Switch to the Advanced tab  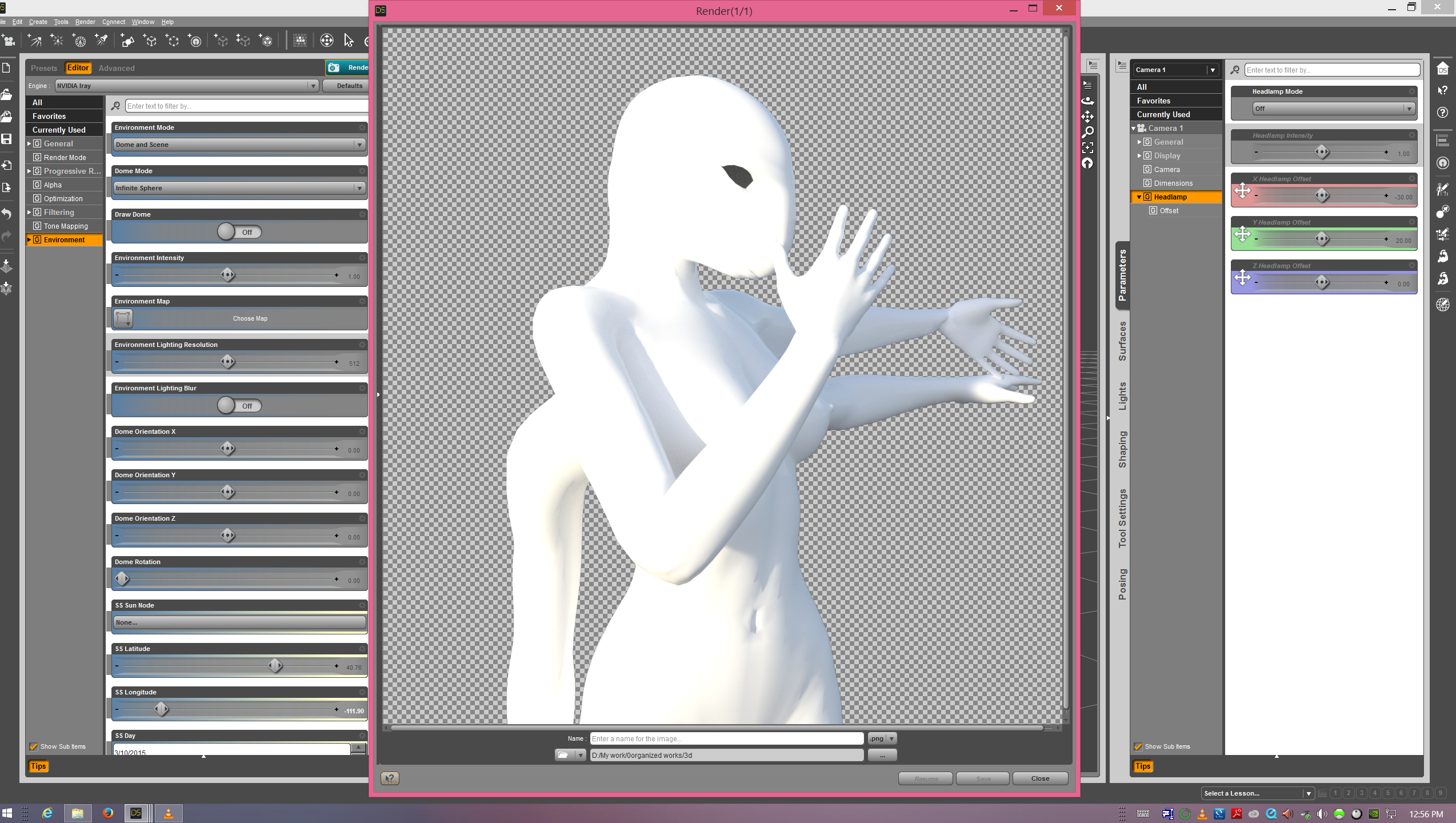(x=117, y=68)
